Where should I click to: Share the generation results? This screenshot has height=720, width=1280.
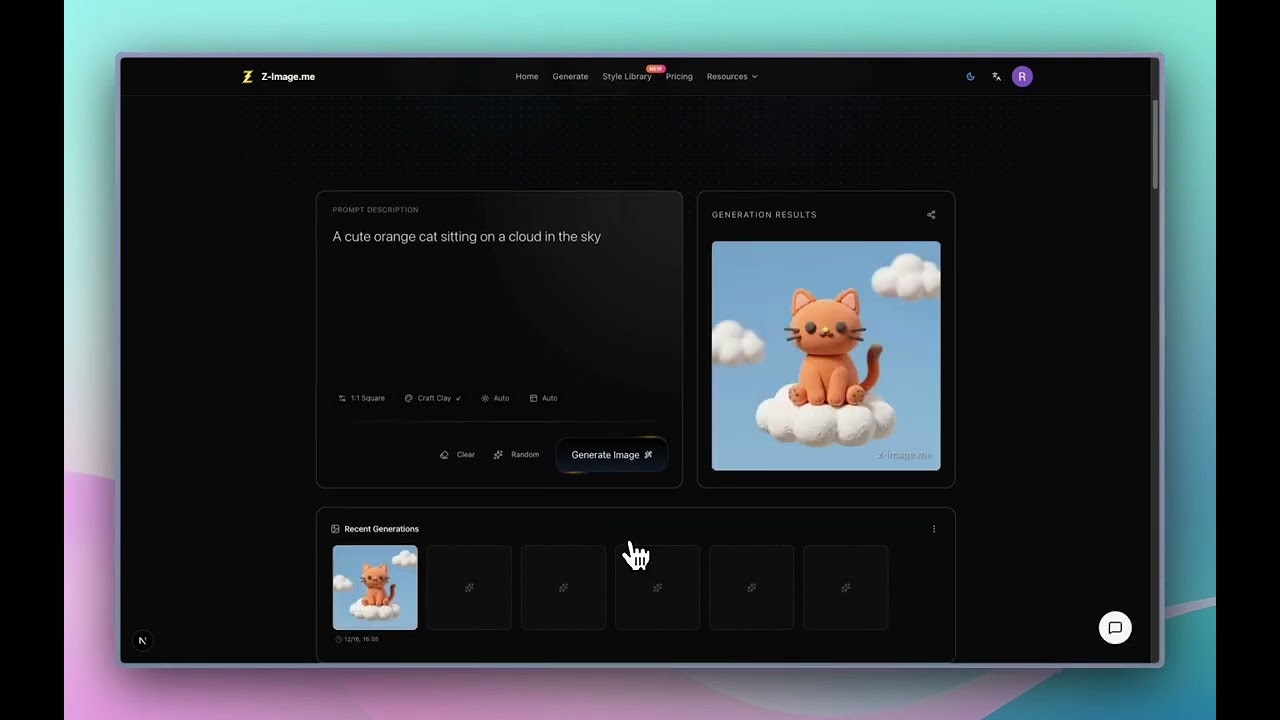(931, 215)
